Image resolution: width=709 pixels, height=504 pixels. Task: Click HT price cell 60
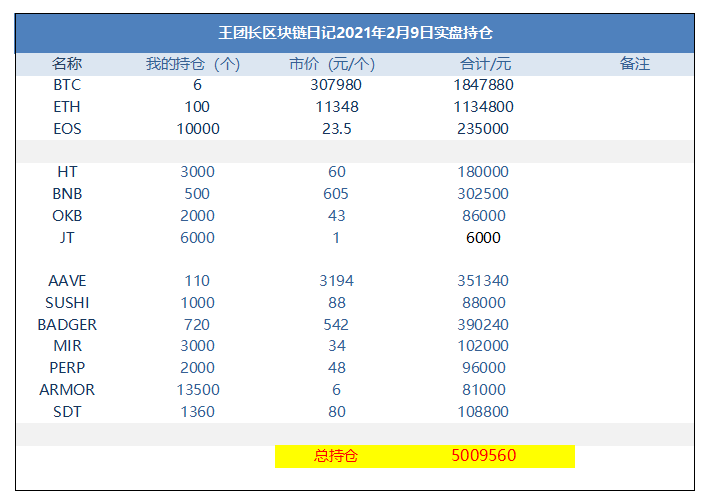pyautogui.click(x=337, y=172)
